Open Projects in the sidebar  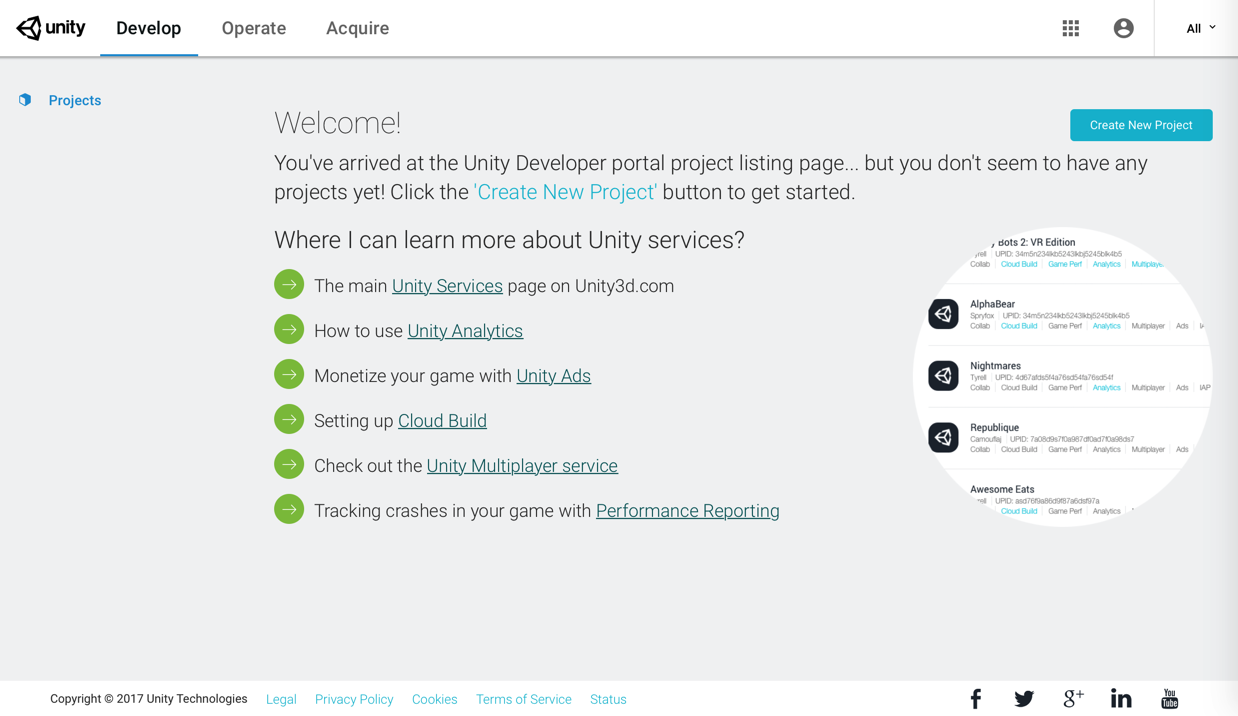(x=75, y=100)
